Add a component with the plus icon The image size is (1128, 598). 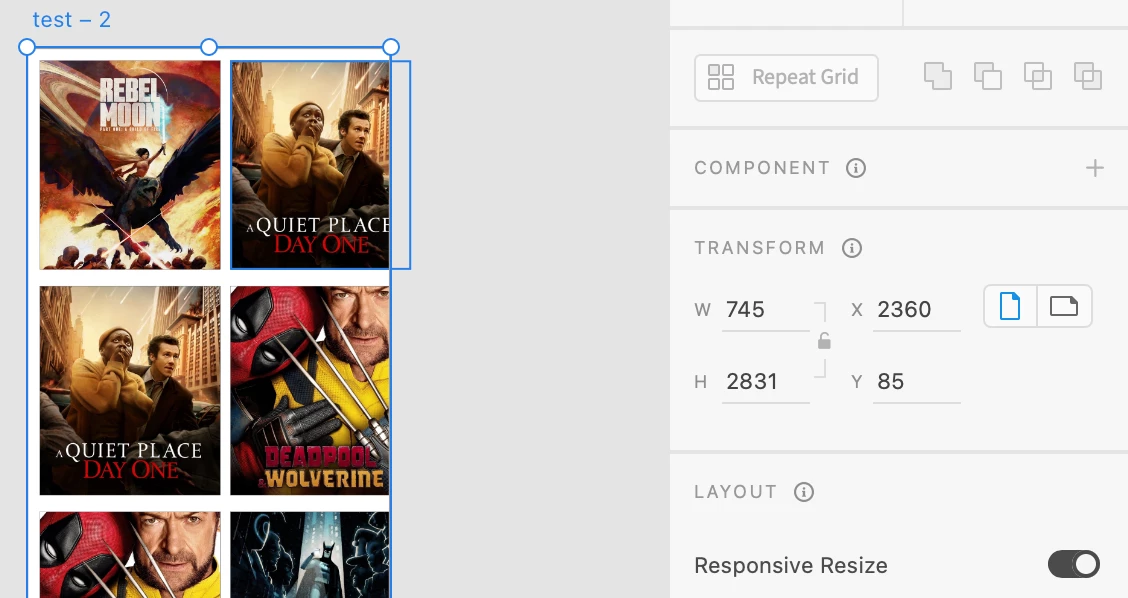[x=1094, y=168]
